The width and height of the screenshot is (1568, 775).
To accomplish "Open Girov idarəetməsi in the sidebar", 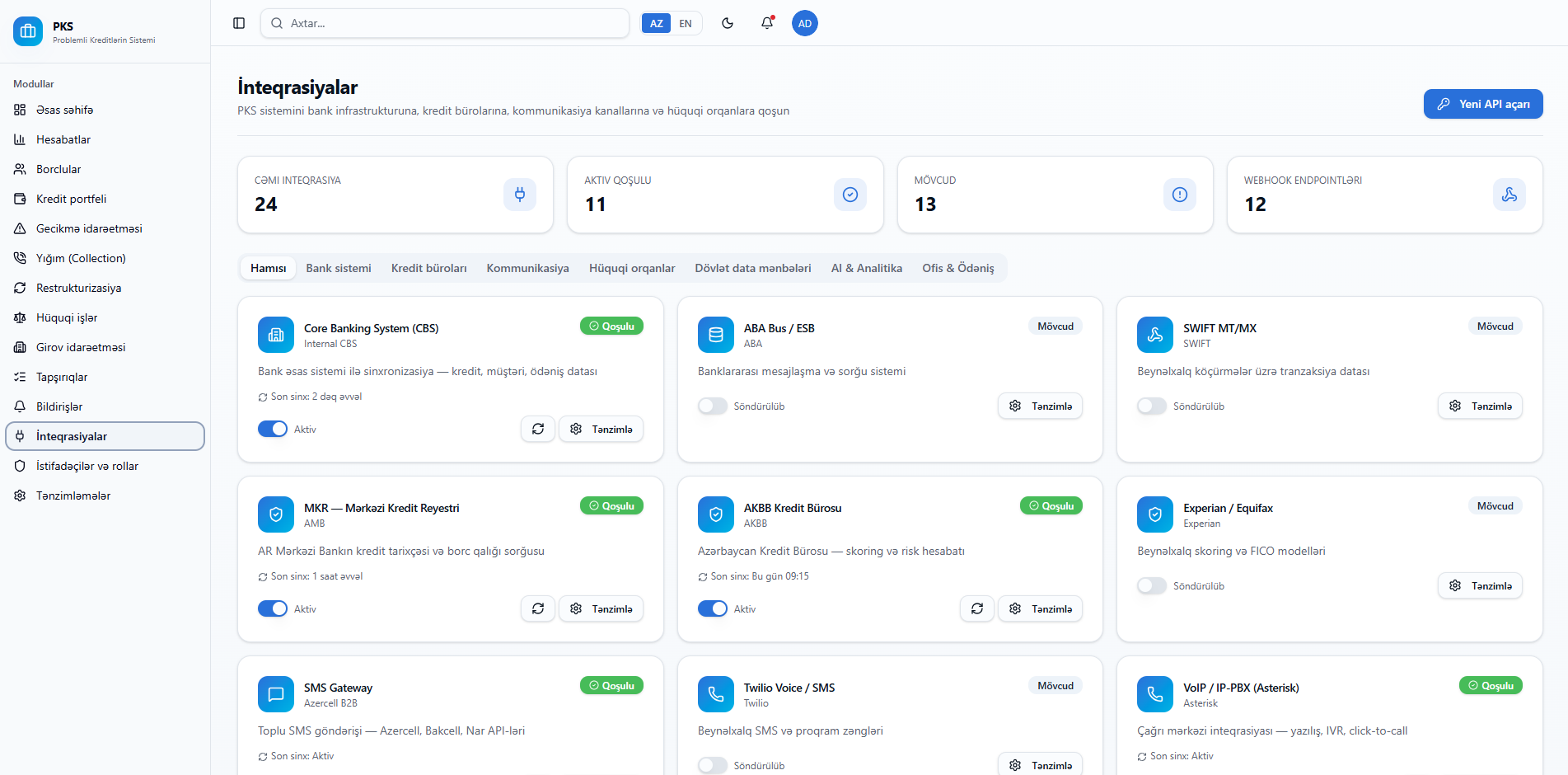I will point(105,347).
